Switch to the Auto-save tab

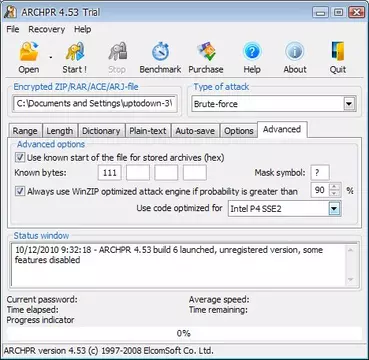click(195, 131)
